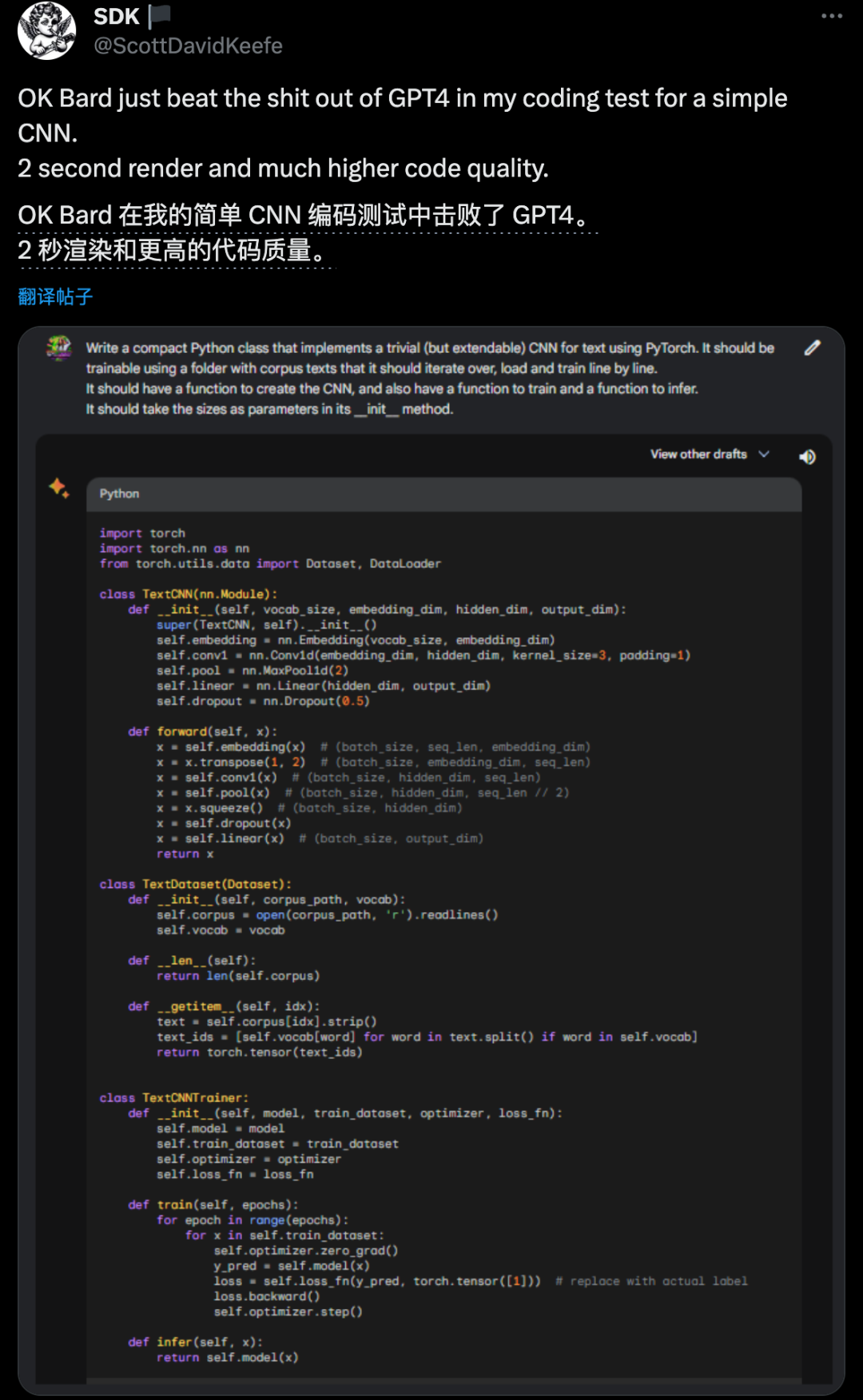Click the flag icon next to SDK
The height and width of the screenshot is (1400, 863).
(x=160, y=15)
